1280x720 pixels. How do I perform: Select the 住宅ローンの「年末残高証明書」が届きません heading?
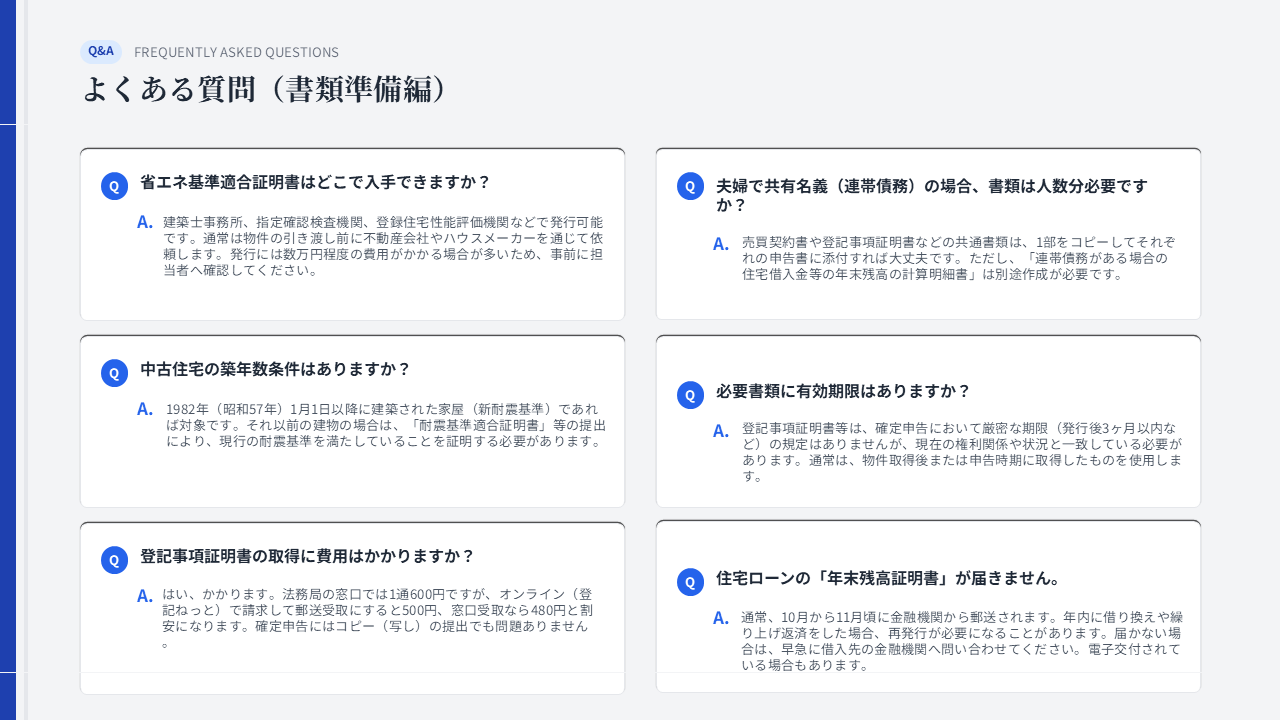coord(888,578)
